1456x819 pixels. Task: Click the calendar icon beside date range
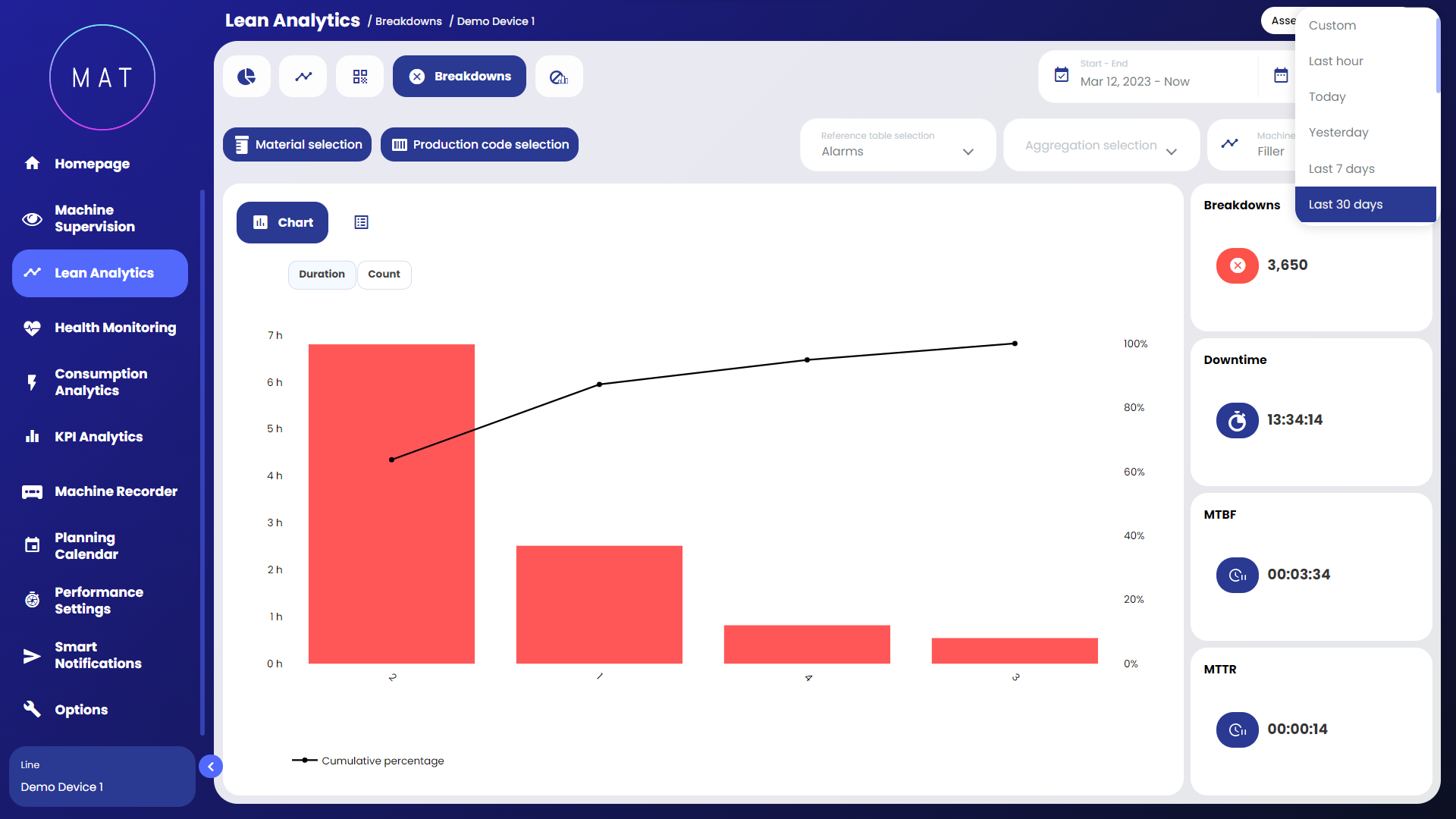[1281, 75]
